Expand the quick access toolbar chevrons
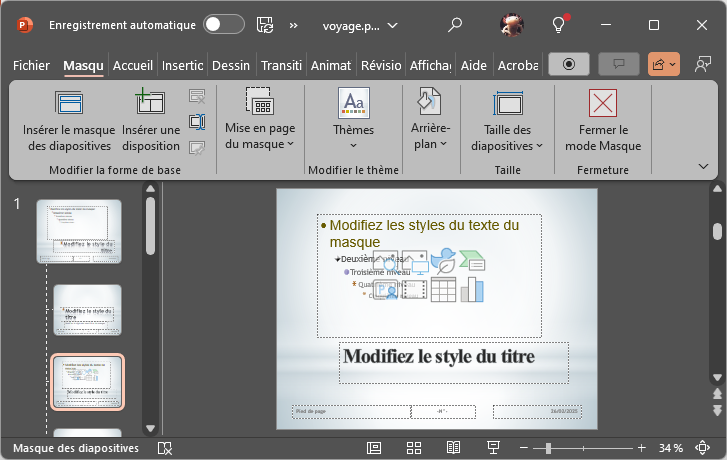727x460 pixels. tap(293, 26)
